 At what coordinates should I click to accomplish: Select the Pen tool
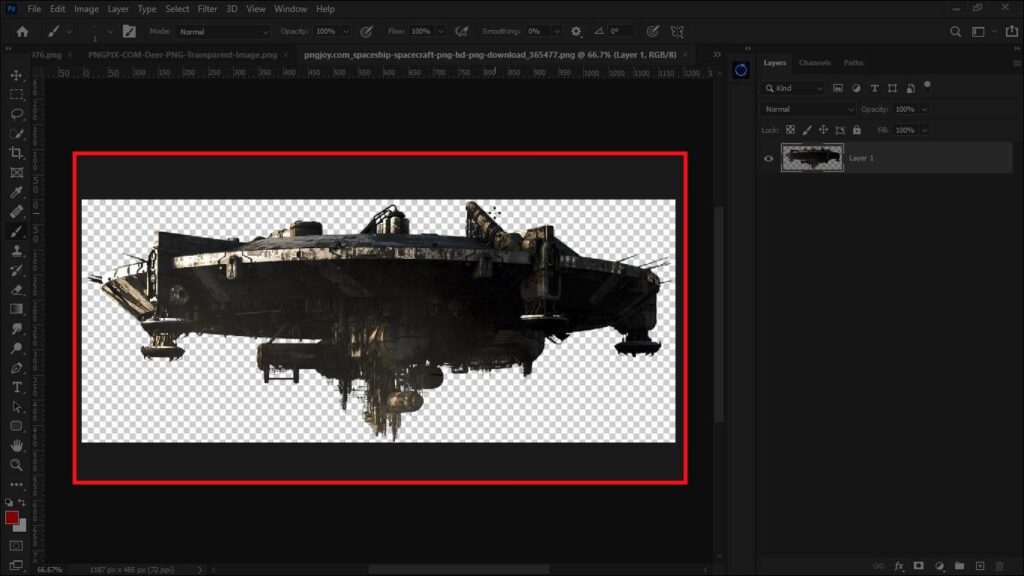(x=16, y=368)
